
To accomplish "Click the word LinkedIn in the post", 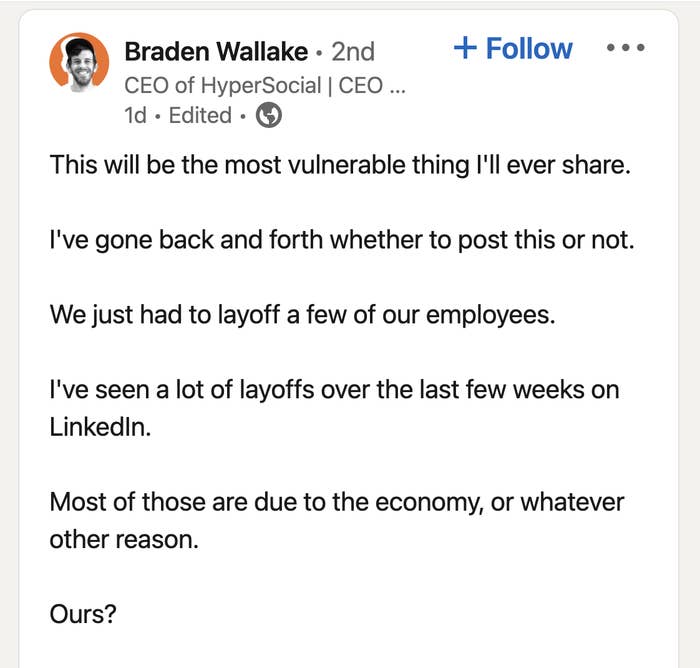I will [100, 427].
